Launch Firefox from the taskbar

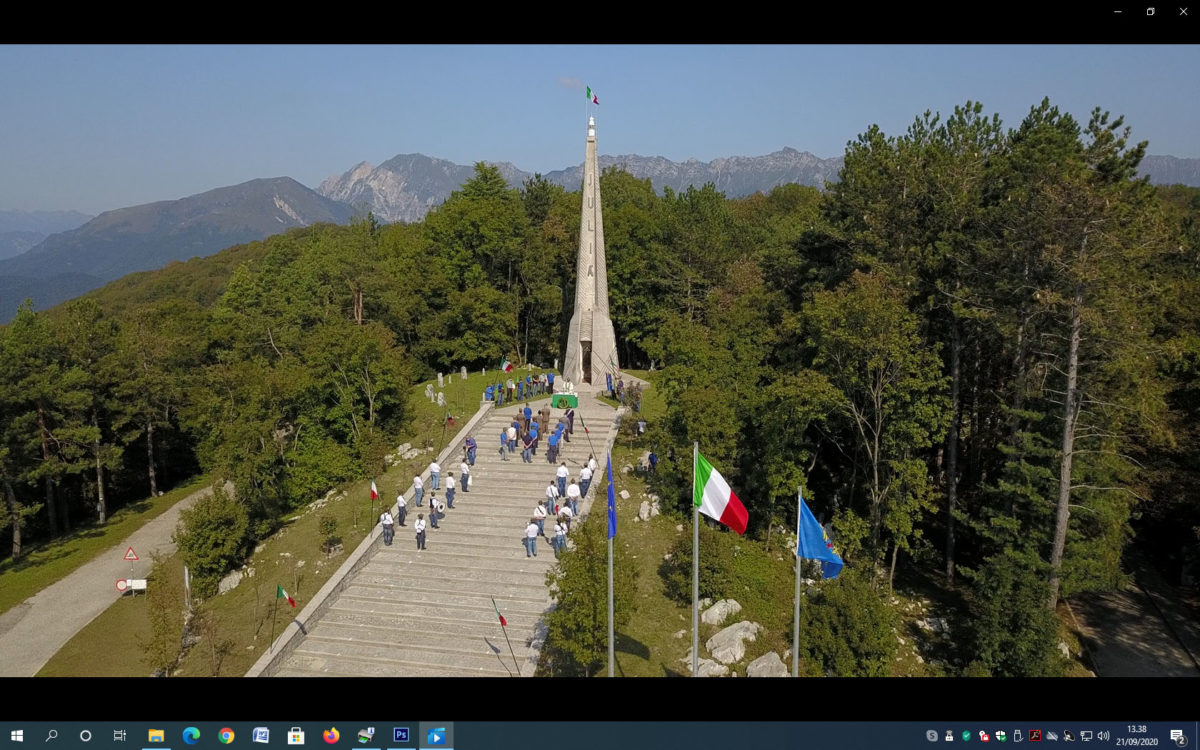coord(331,735)
